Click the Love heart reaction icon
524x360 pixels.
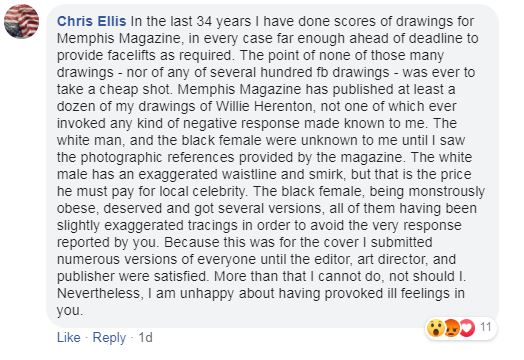tap(467, 328)
